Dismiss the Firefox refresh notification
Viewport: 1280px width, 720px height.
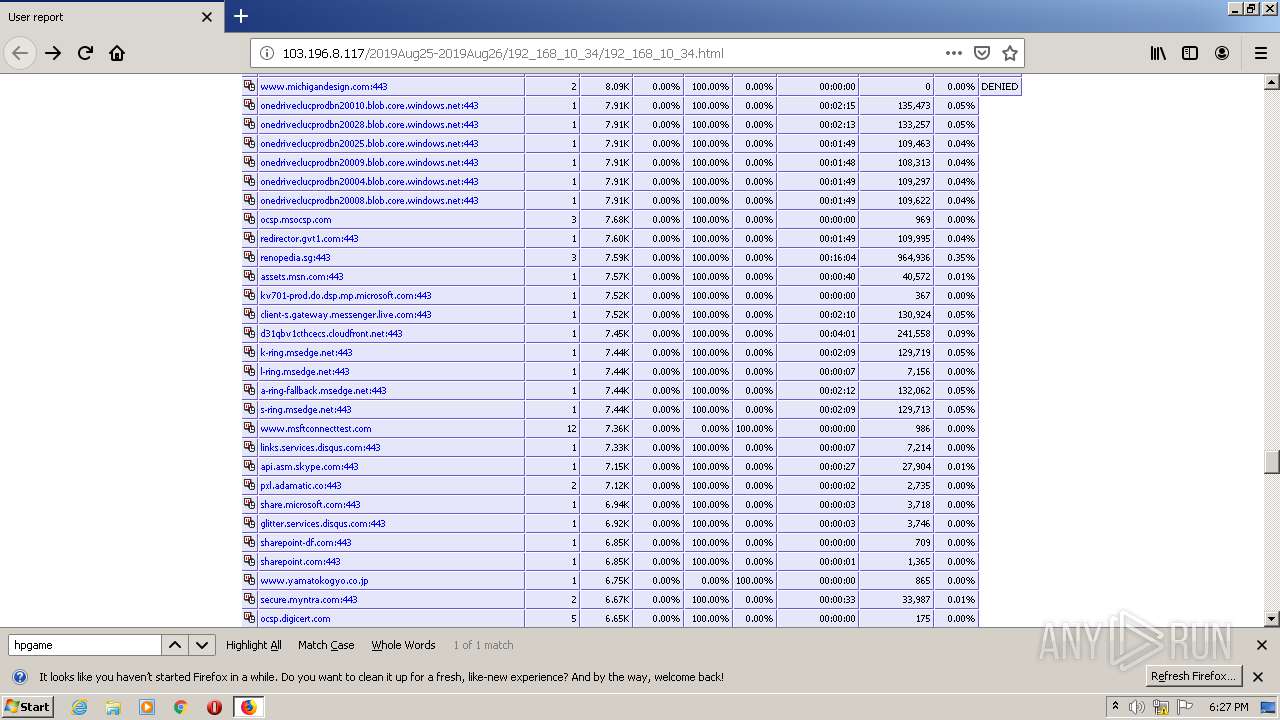[1258, 677]
